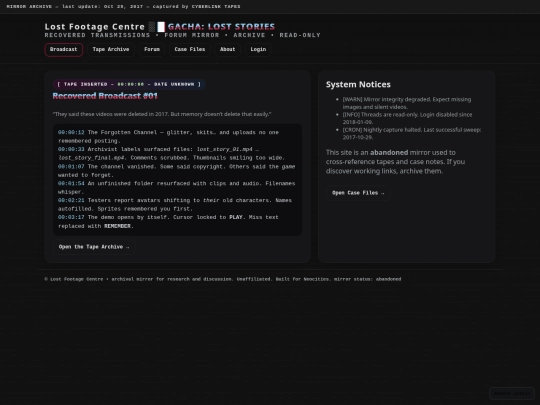
Task: Click 'Open Case Files' button in System Notices
Action: (358, 193)
